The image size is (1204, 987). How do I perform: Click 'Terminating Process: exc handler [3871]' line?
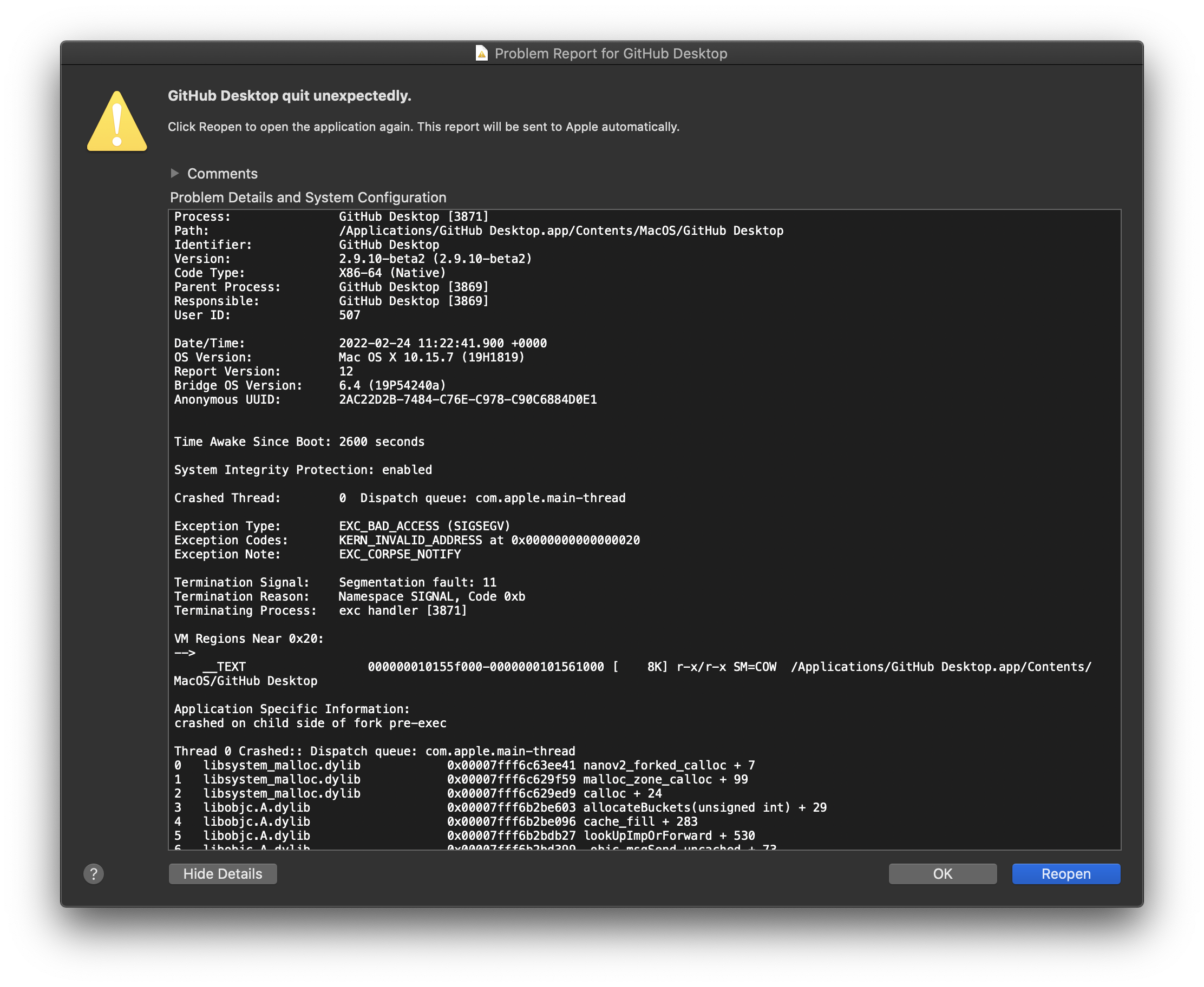pos(320,610)
